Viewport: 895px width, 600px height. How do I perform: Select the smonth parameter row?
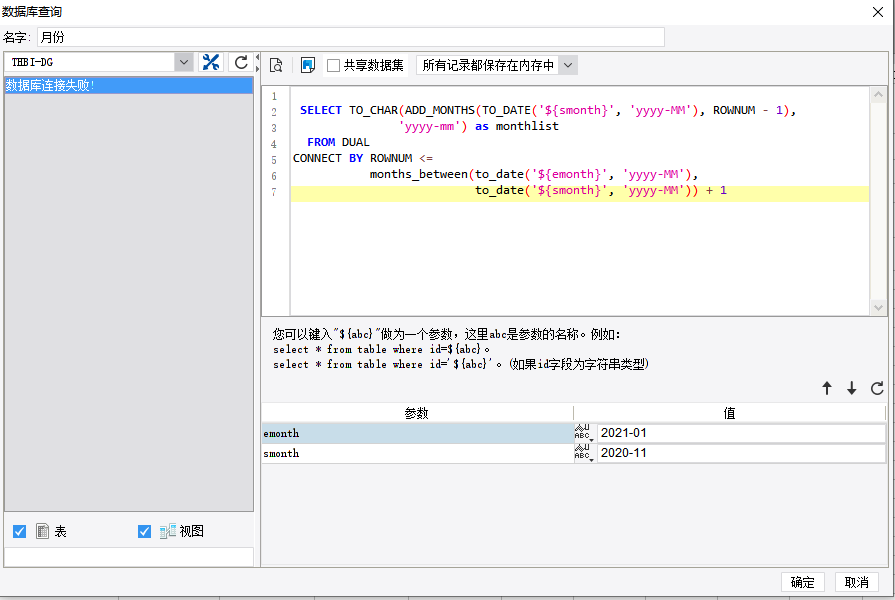coord(418,453)
